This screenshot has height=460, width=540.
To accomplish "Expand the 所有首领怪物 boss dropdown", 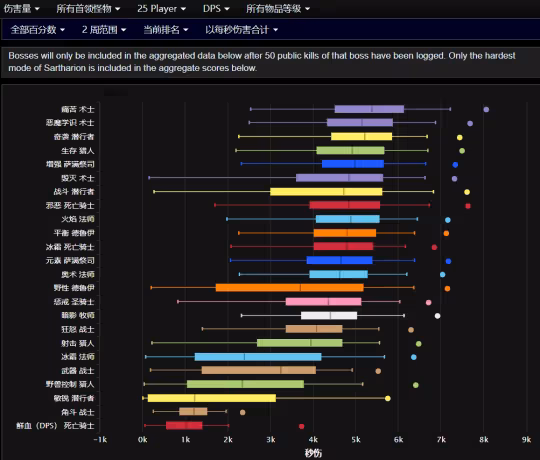I will pyautogui.click(x=88, y=9).
